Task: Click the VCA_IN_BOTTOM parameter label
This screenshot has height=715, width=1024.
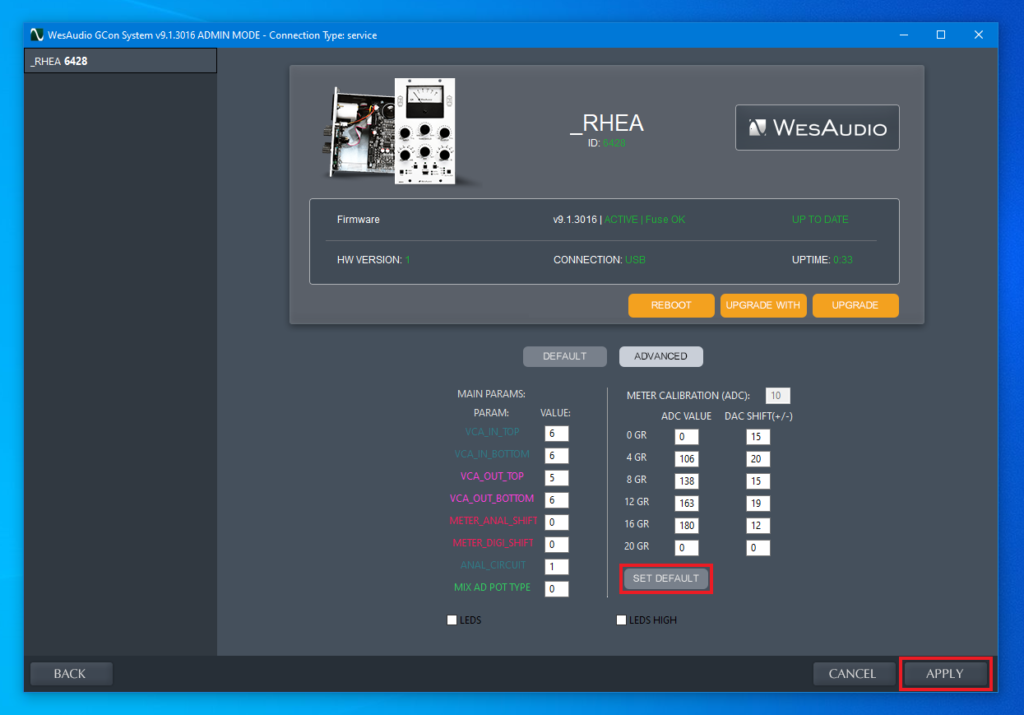Action: tap(492, 454)
